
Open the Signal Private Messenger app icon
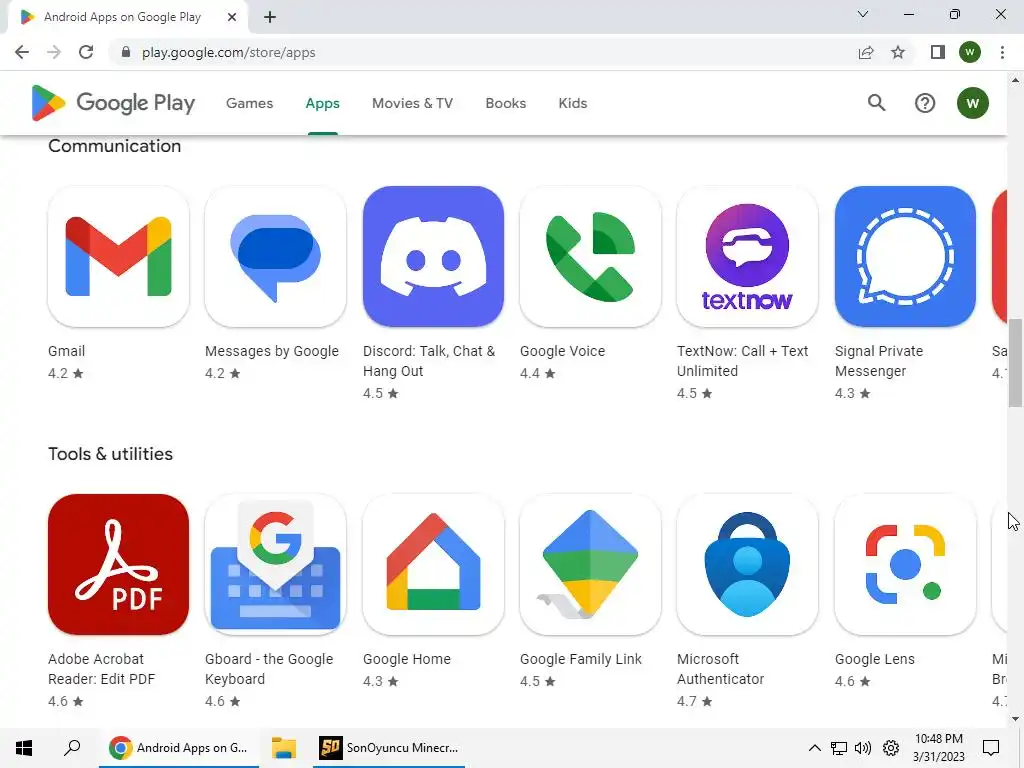(905, 257)
